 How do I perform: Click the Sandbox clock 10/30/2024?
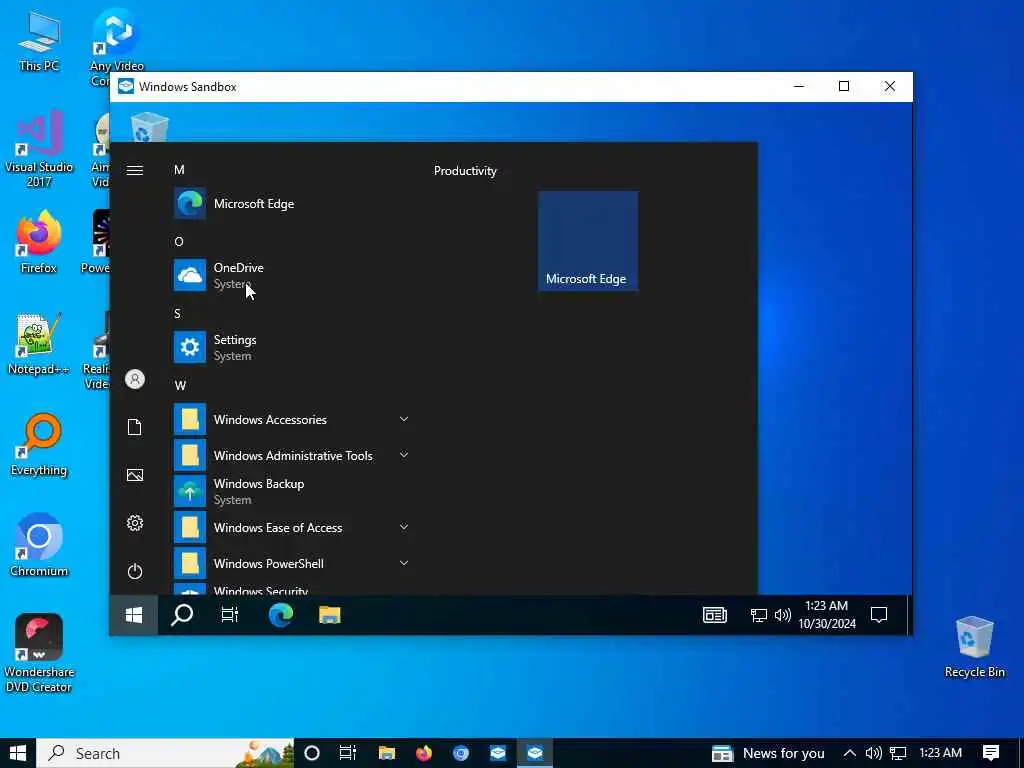click(x=827, y=615)
